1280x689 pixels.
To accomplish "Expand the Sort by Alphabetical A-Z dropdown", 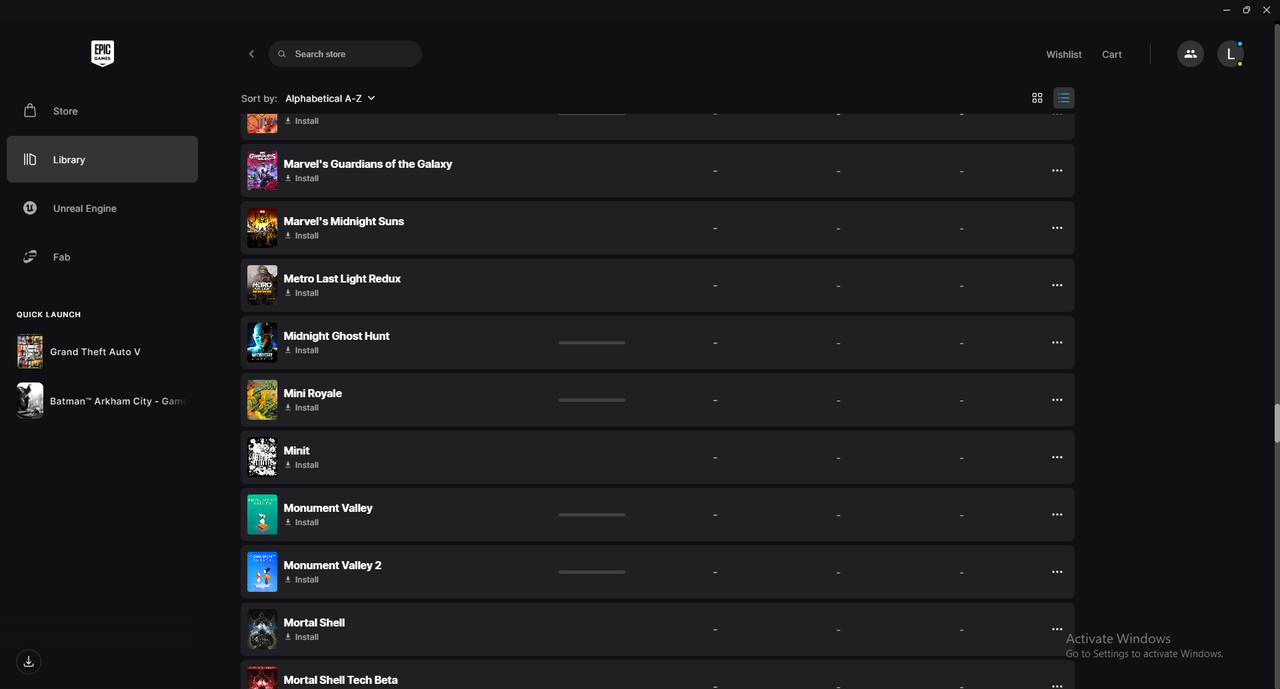I will [x=330, y=98].
